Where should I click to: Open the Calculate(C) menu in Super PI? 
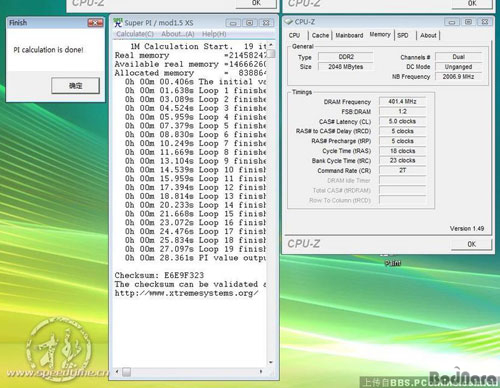point(135,34)
